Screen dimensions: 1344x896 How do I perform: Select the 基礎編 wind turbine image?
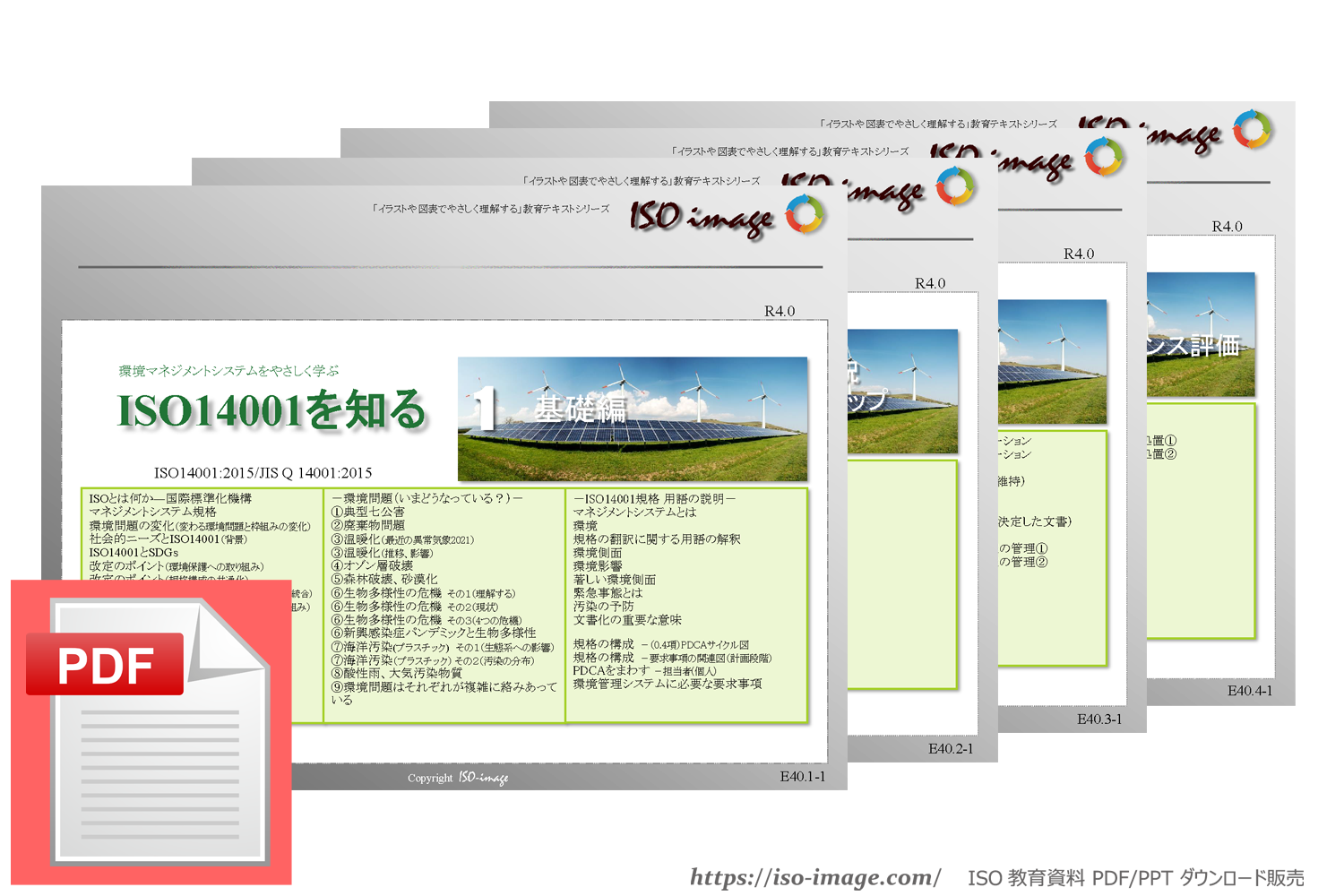[632, 418]
